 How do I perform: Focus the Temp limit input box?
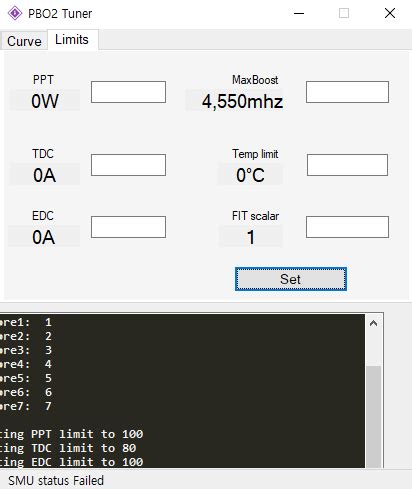coord(347,165)
